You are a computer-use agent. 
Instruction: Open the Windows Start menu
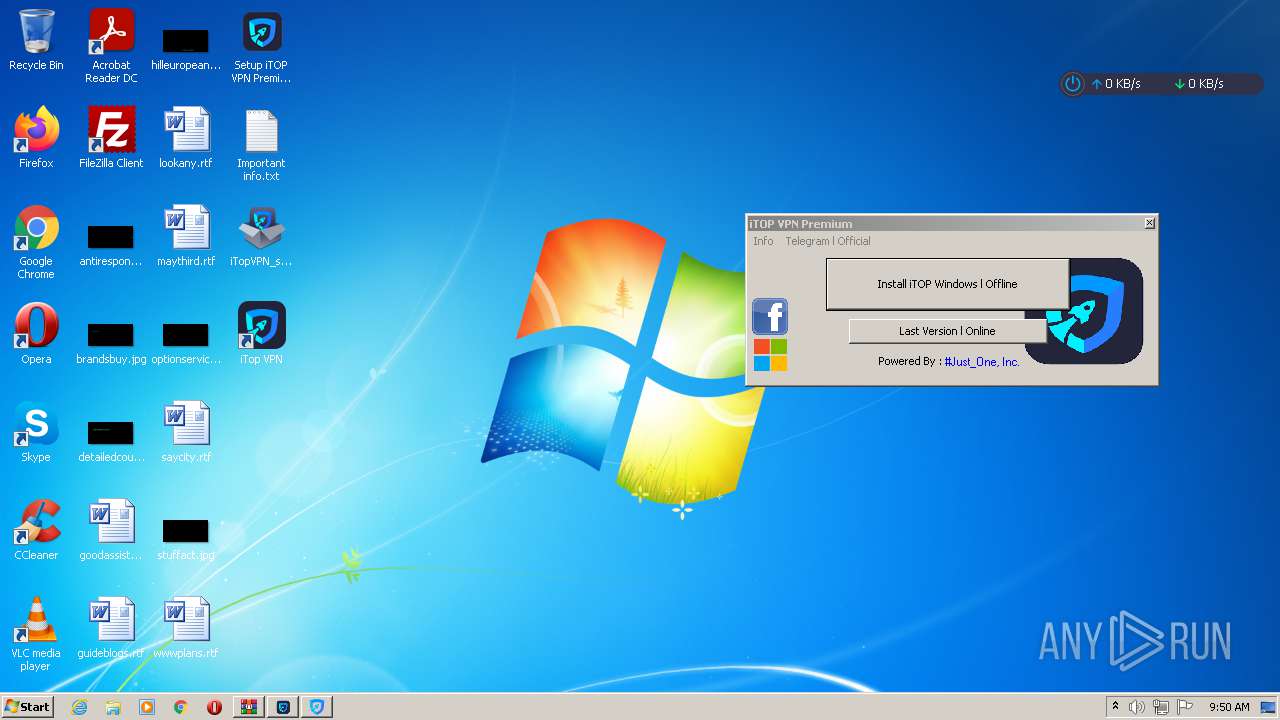click(28, 707)
